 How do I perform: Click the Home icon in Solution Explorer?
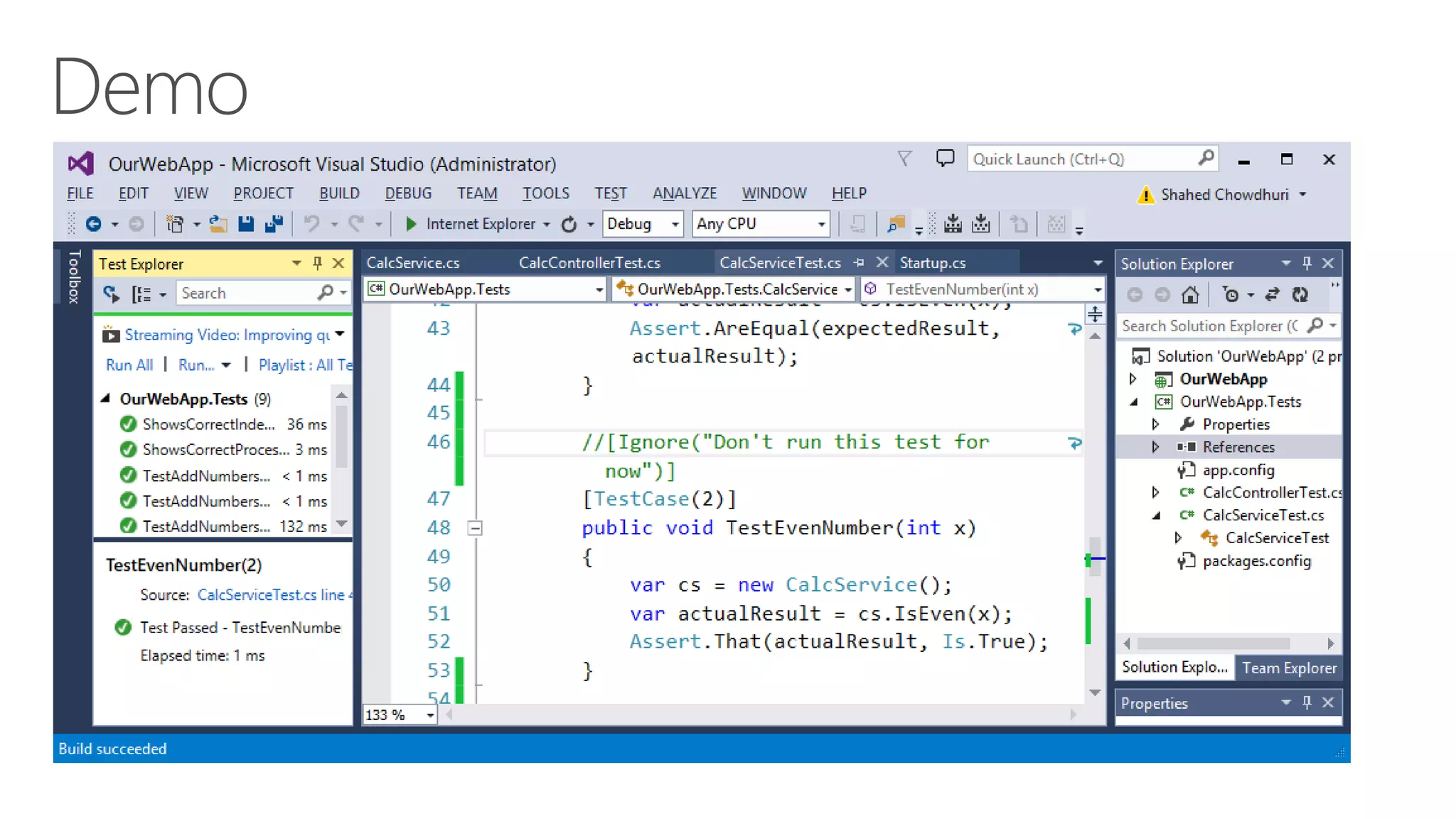[1190, 294]
